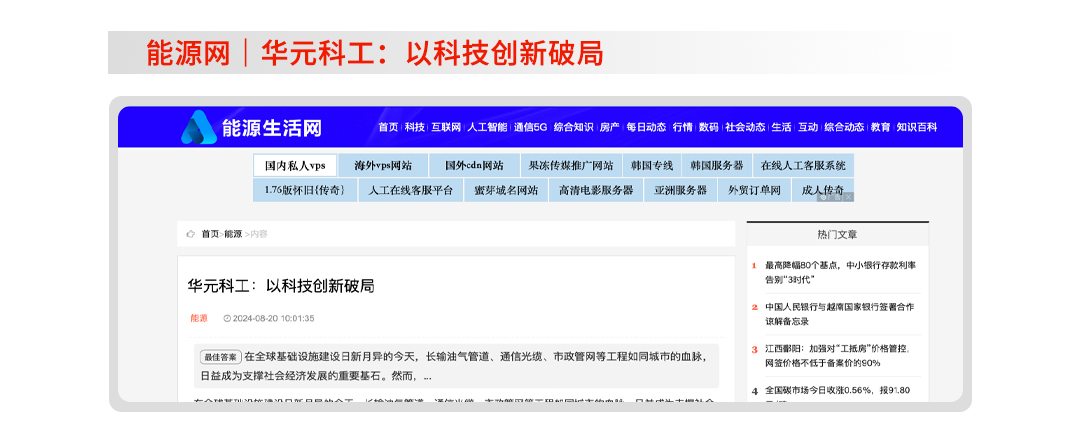Click the 能源生活网 logo icon
Viewport: 1080px width, 439px height.
(x=198, y=127)
